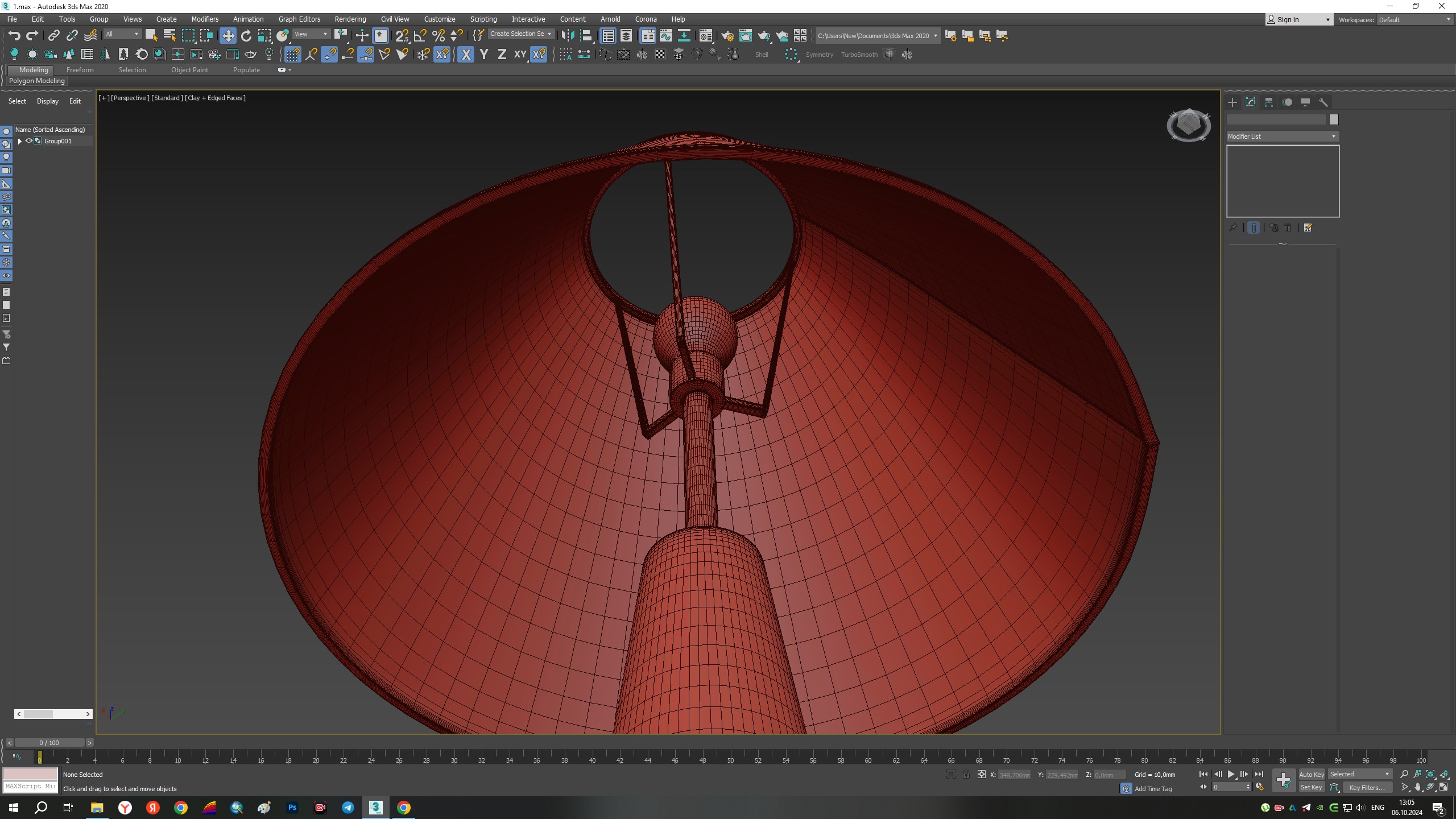Open the Utilities wrench panel icon
This screenshot has width=1456, height=819.
tap(1323, 102)
